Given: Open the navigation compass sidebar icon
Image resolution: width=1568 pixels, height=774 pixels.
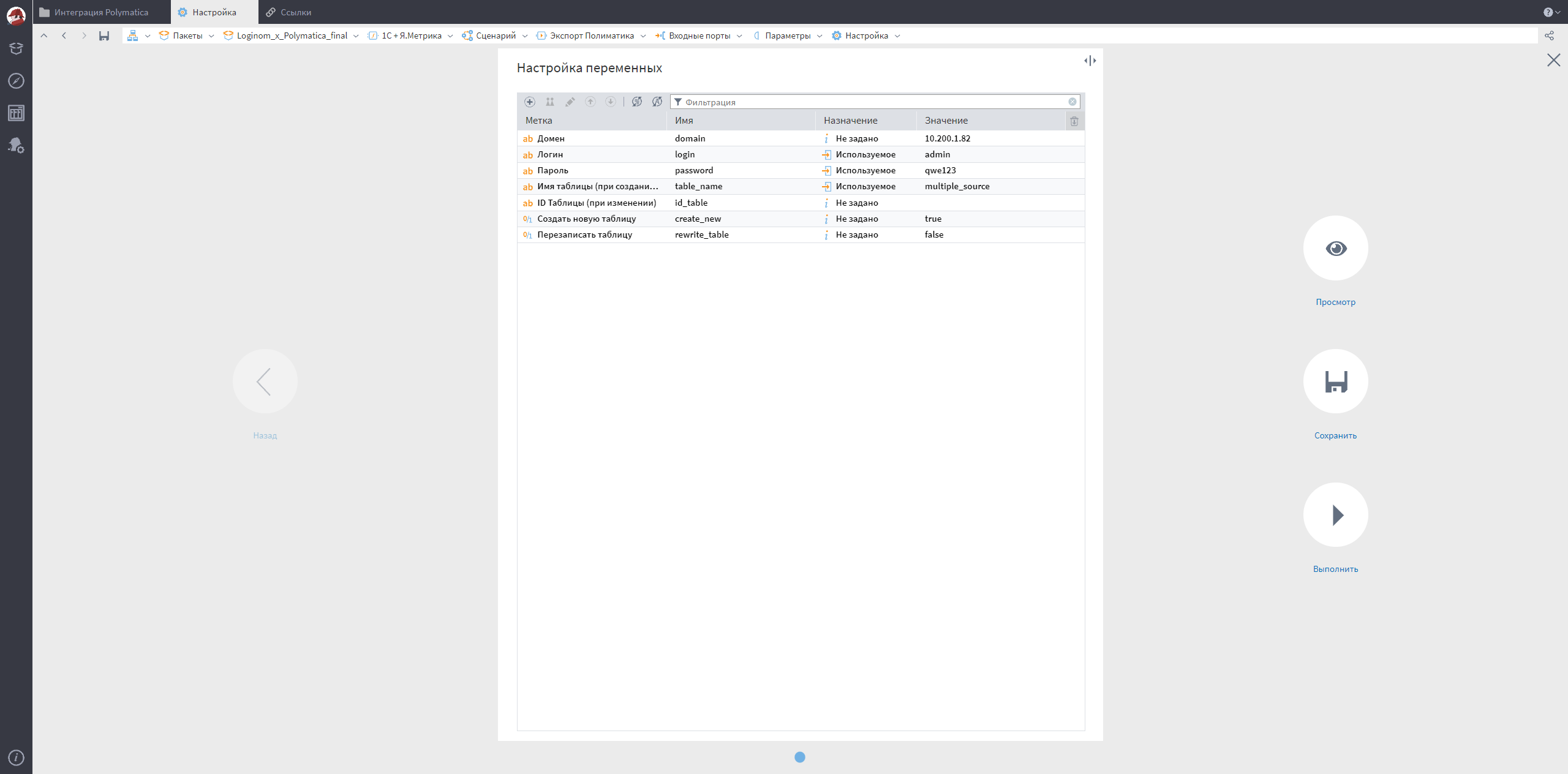Looking at the screenshot, I should [x=16, y=81].
